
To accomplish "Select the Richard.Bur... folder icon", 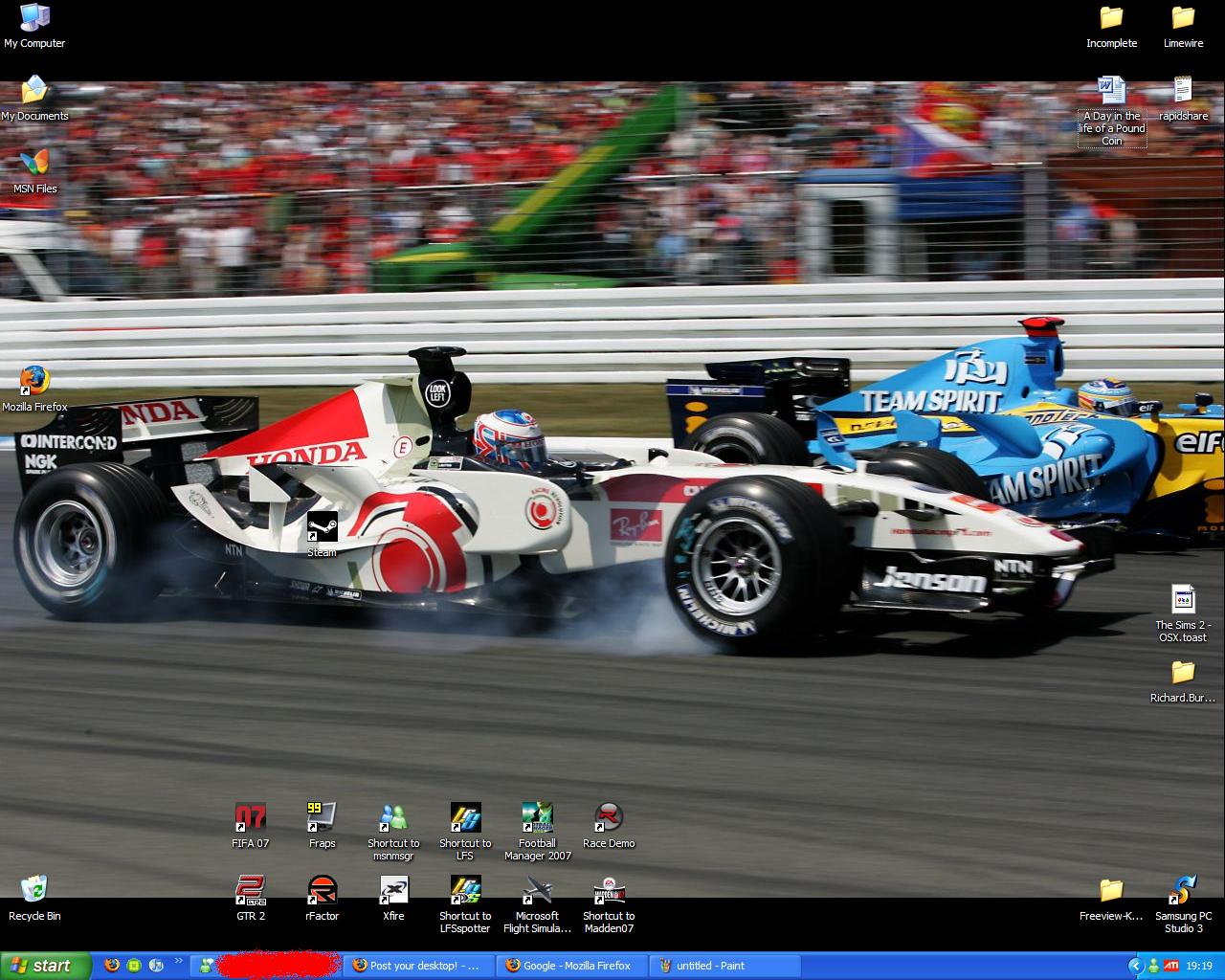I will 1183,680.
